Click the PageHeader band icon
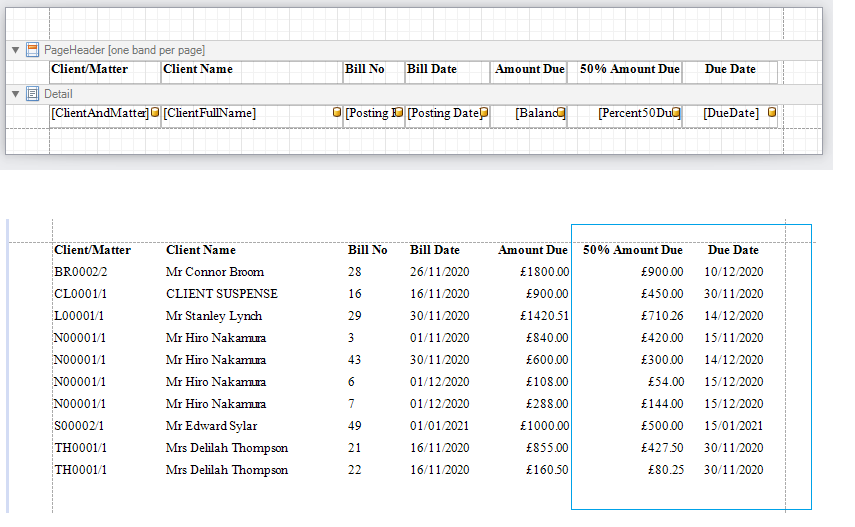This screenshot has width=855, height=527. pyautogui.click(x=33, y=50)
